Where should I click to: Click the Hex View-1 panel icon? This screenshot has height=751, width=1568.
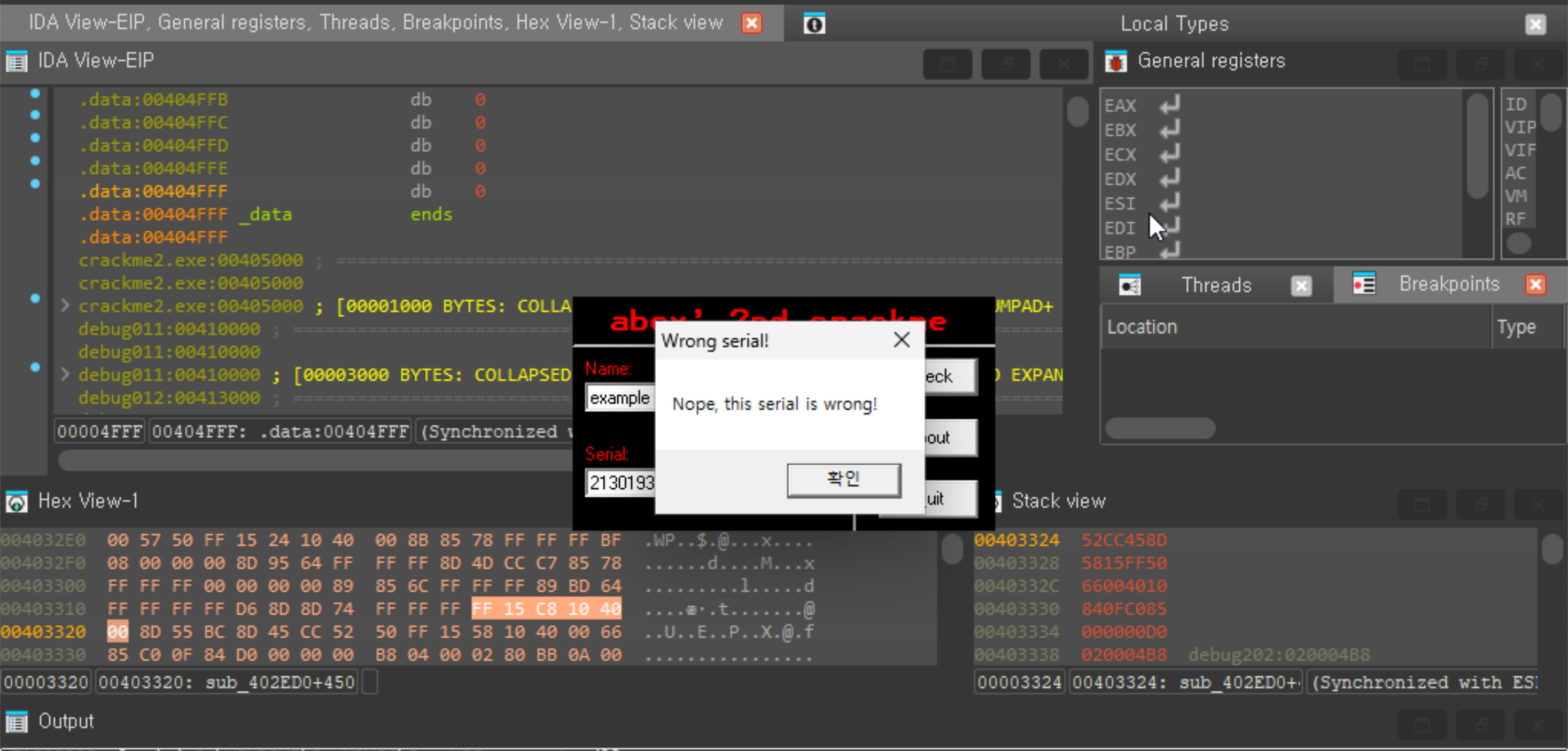pos(15,502)
